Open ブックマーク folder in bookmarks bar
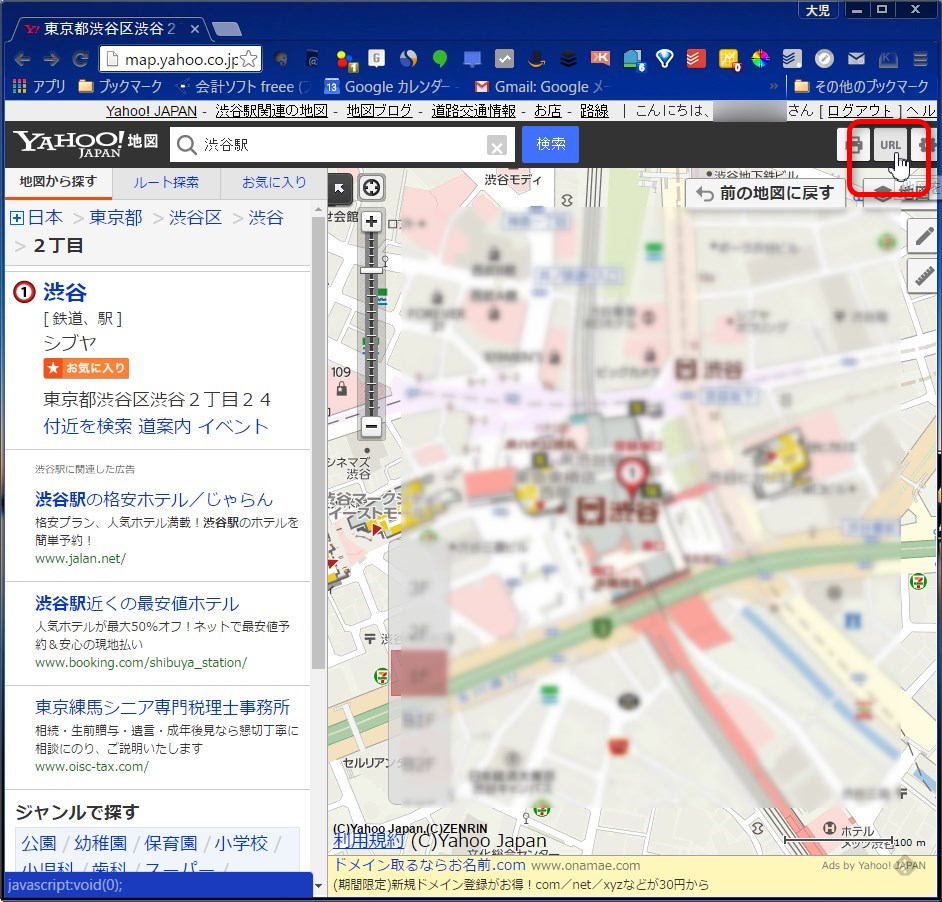Viewport: 942px width, 902px height. click(121, 87)
